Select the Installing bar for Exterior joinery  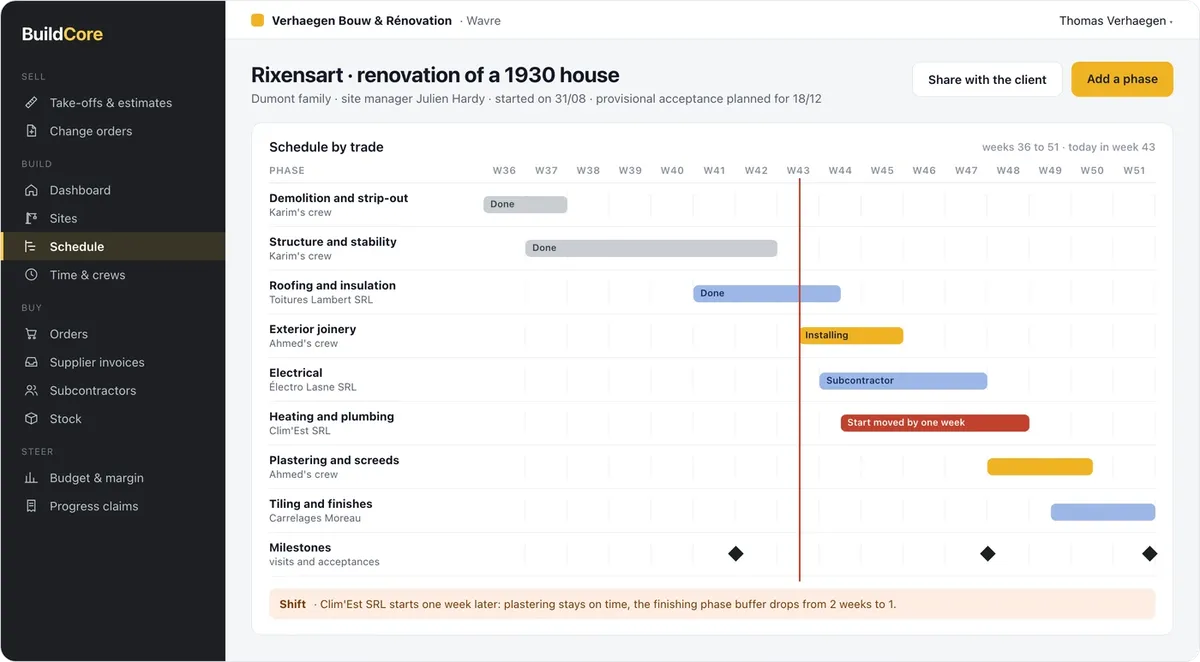pyautogui.click(x=851, y=336)
